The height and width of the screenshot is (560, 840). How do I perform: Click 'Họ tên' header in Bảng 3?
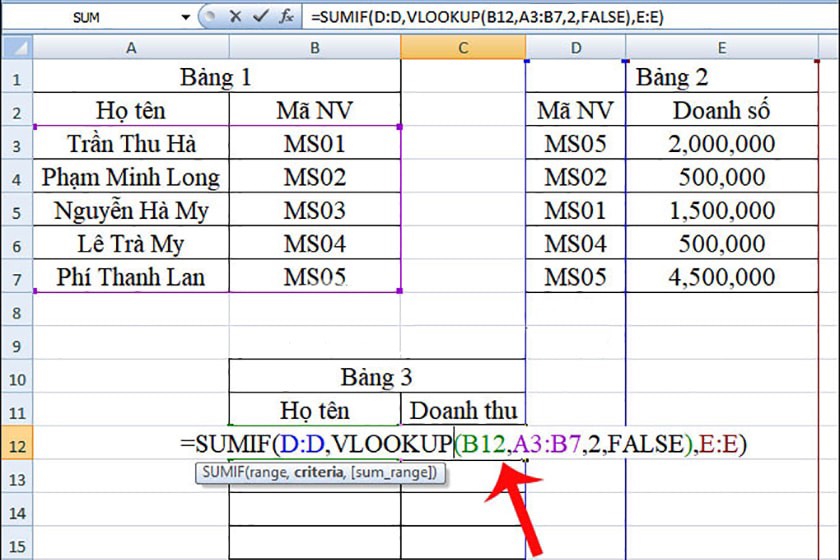click(x=314, y=410)
